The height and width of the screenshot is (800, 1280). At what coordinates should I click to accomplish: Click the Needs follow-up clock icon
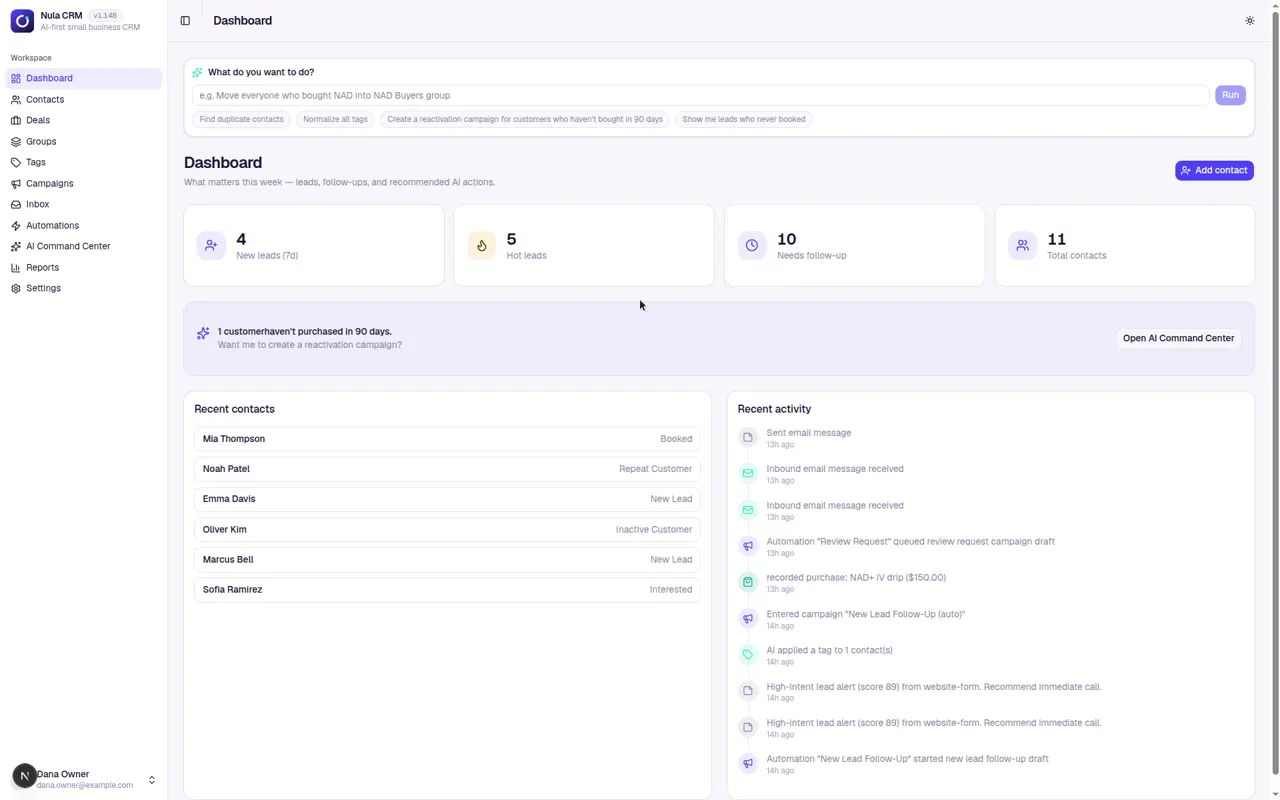[752, 245]
